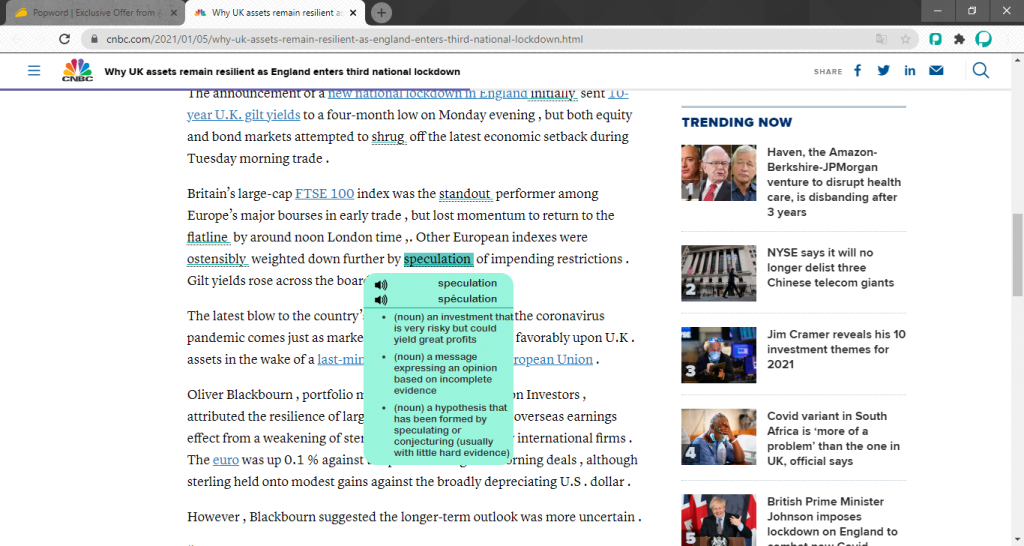Share article on Twitter
Viewport: 1024px width, 546px height.
click(884, 71)
